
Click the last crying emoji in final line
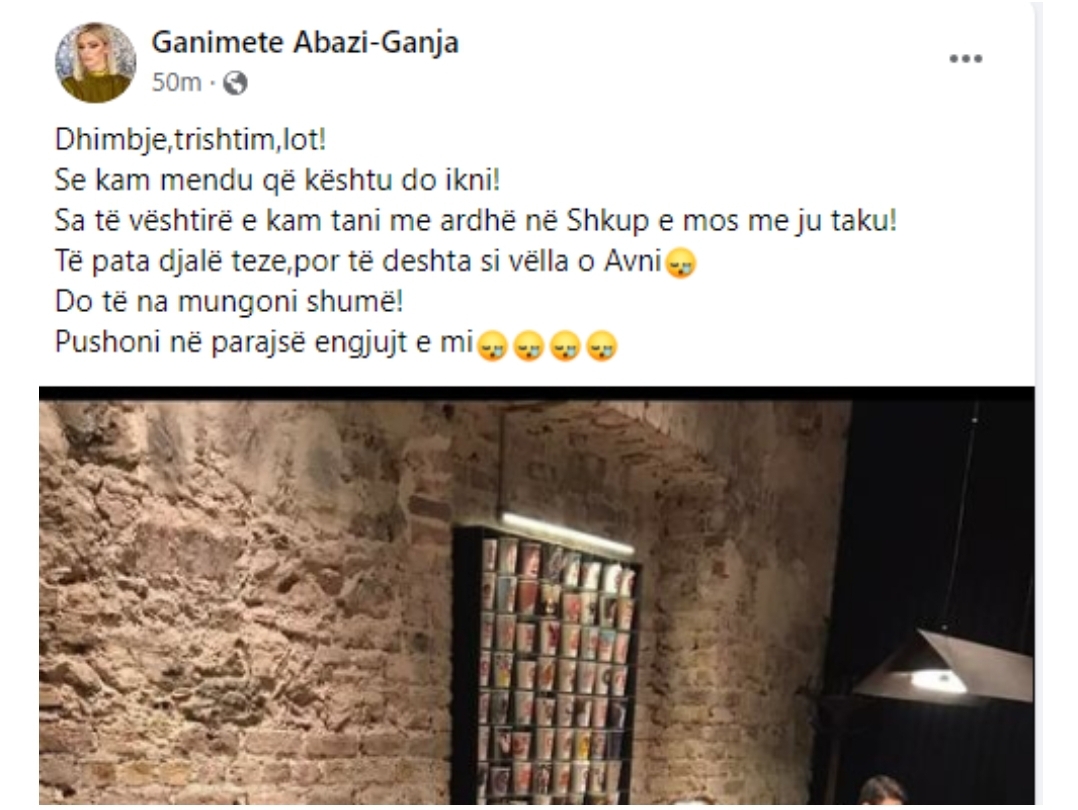point(602,346)
